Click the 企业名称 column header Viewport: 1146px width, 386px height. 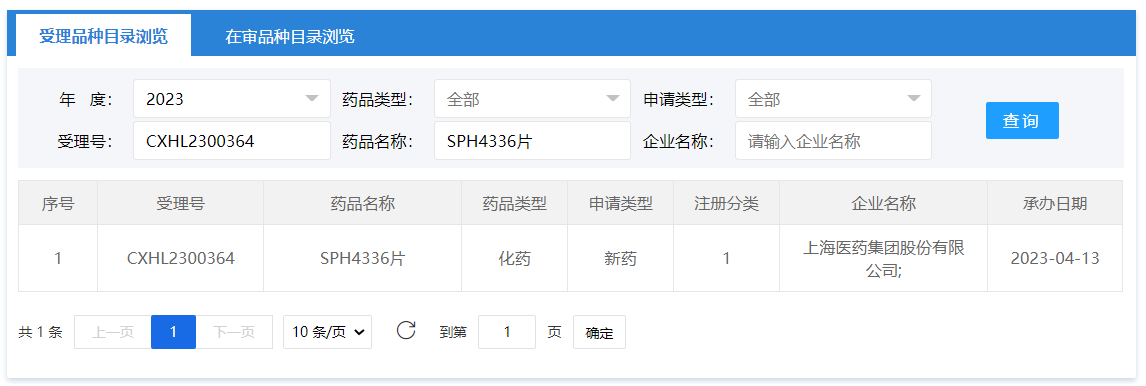884,203
